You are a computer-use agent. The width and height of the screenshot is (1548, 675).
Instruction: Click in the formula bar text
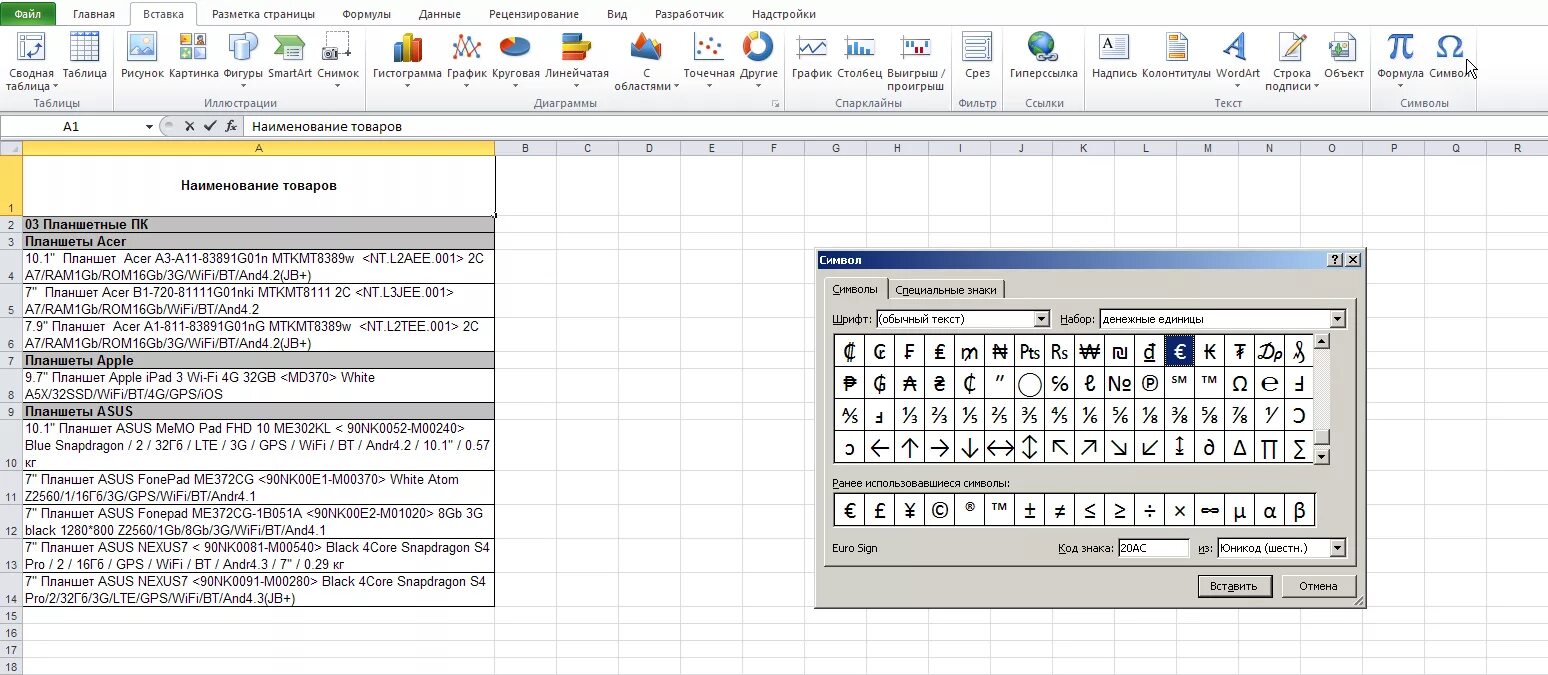click(x=326, y=127)
